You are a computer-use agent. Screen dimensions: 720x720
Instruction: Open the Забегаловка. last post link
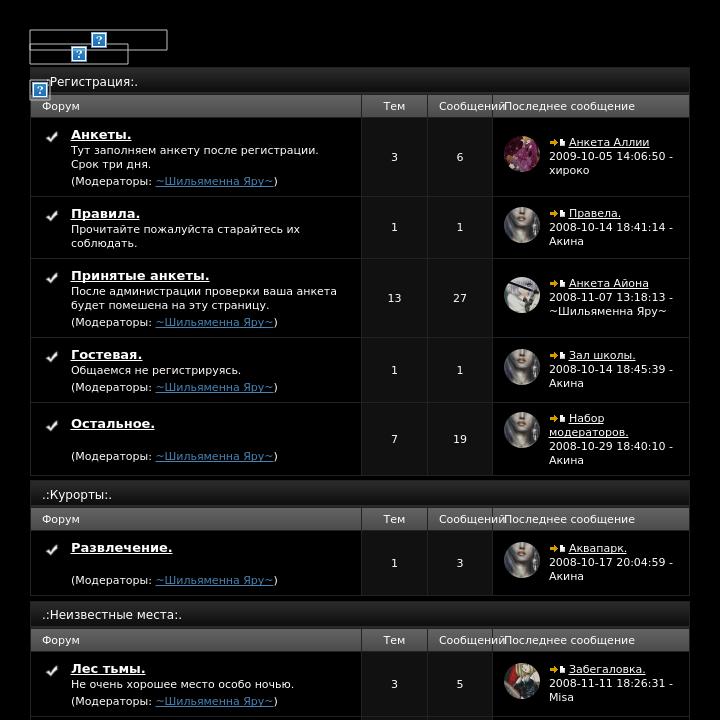point(607,669)
